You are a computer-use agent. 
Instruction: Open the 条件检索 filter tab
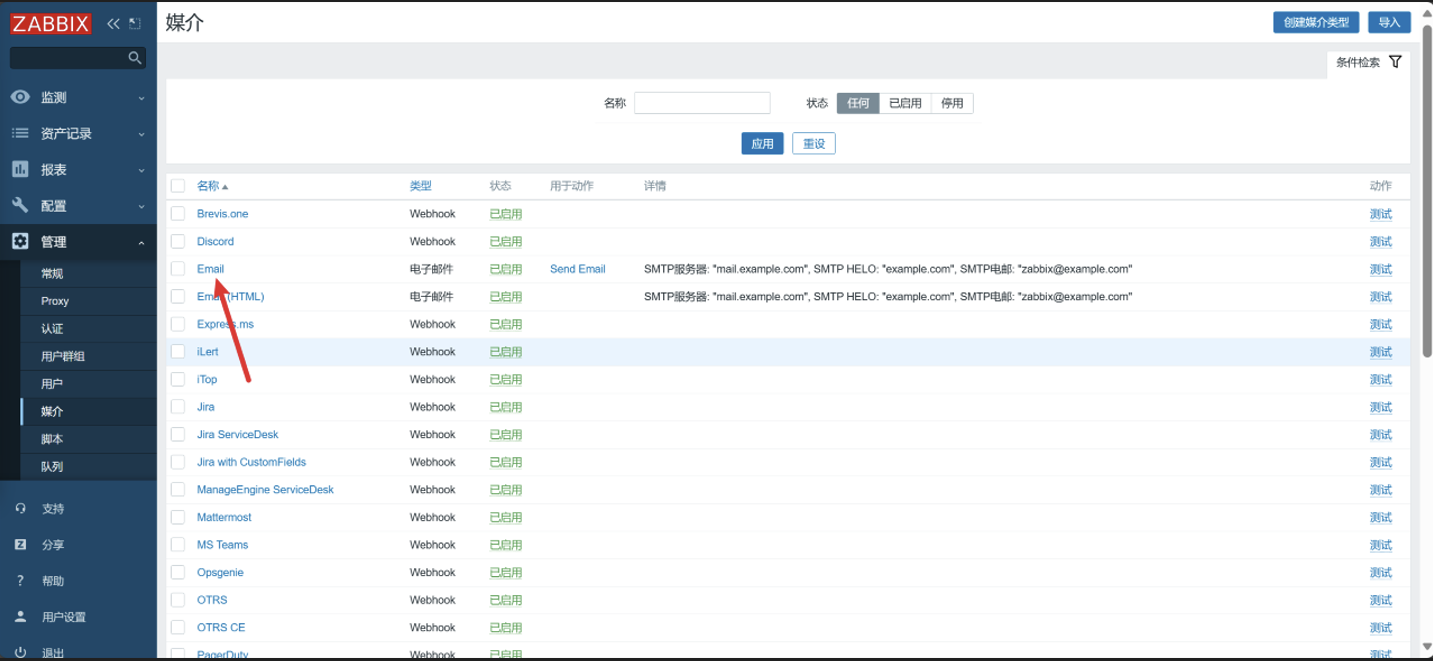tap(1368, 63)
